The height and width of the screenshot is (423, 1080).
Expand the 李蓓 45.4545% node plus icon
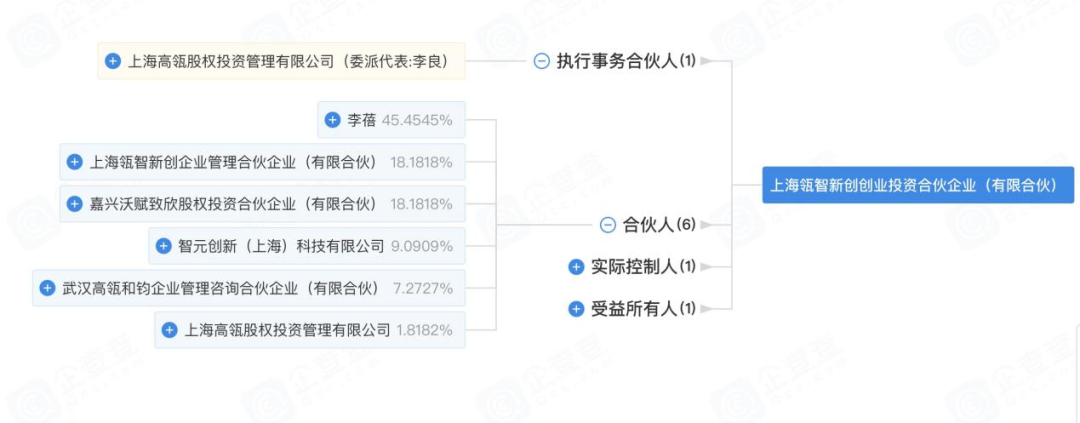click(333, 120)
